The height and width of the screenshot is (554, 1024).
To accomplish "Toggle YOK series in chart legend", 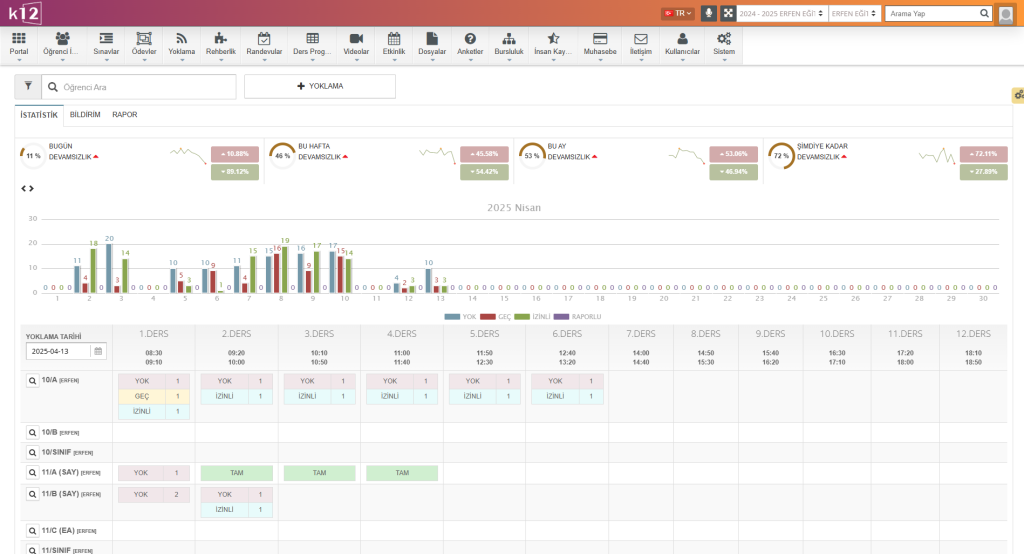I will (461, 316).
